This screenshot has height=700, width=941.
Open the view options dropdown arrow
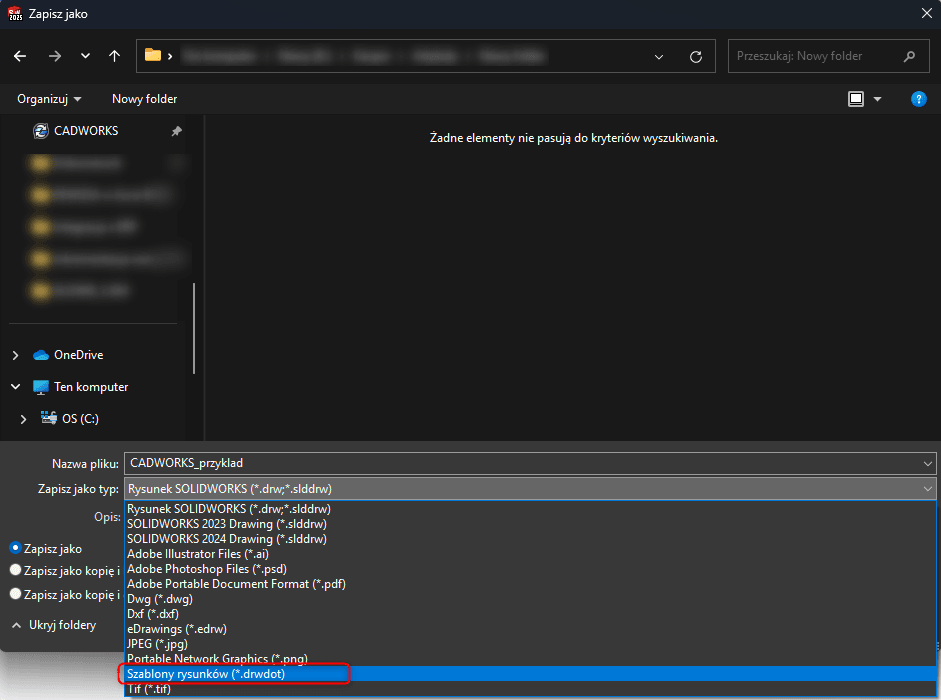coord(877,99)
